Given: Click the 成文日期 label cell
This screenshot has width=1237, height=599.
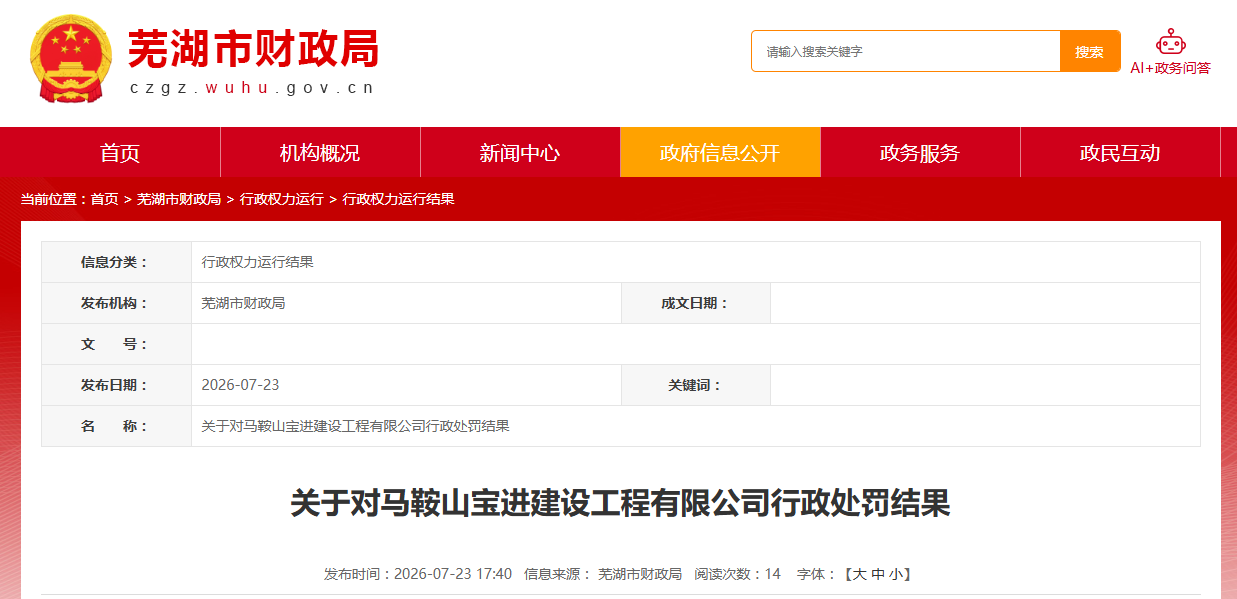Looking at the screenshot, I should (x=696, y=303).
